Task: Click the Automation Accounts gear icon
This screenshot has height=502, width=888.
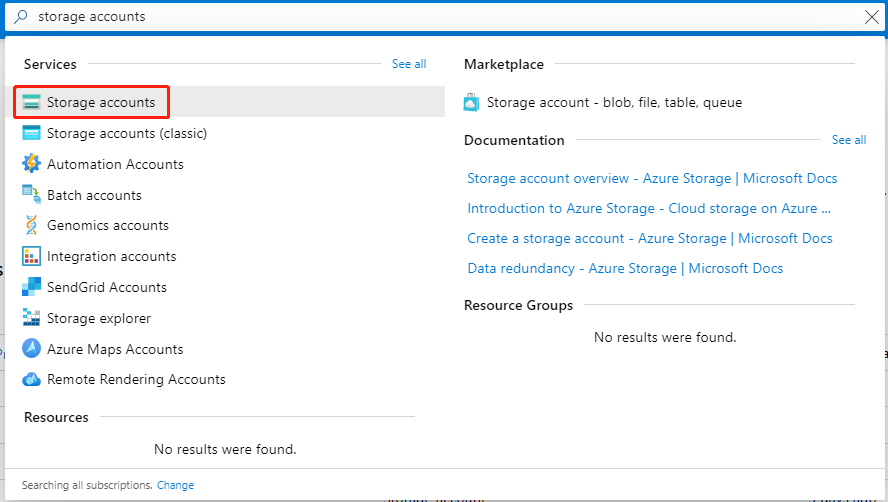Action: [31, 164]
